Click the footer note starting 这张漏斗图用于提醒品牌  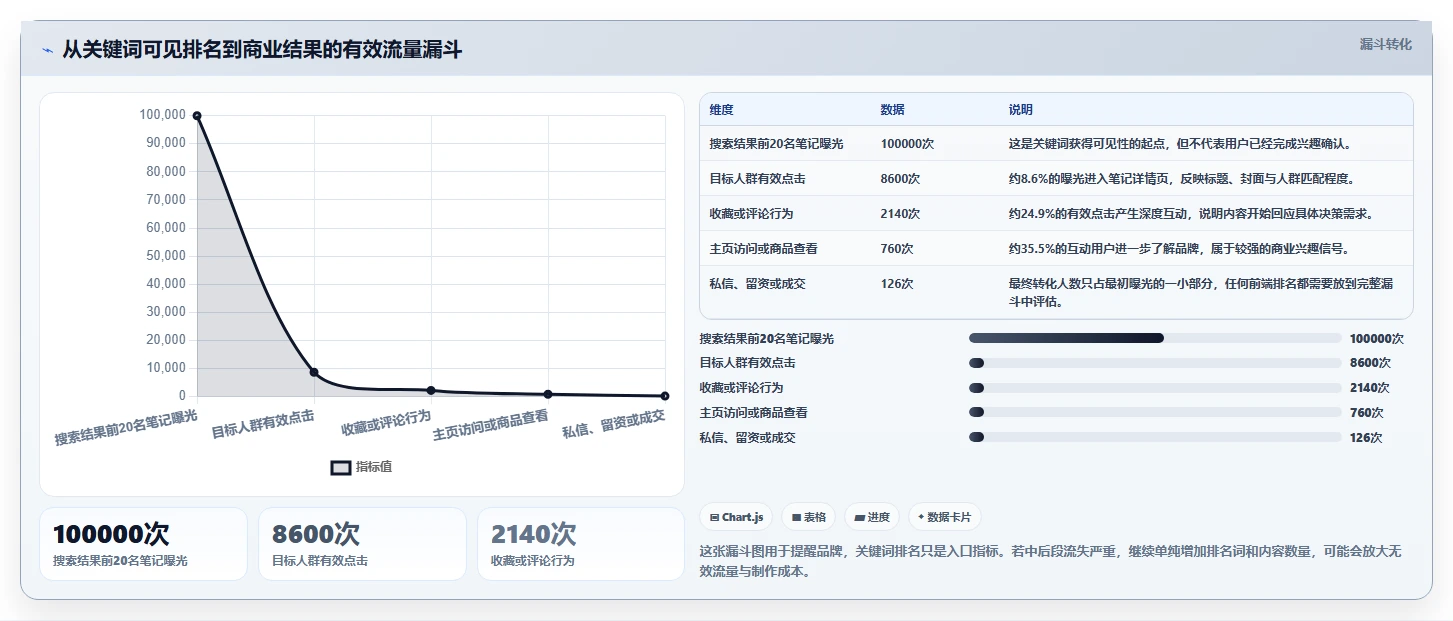pos(1050,562)
